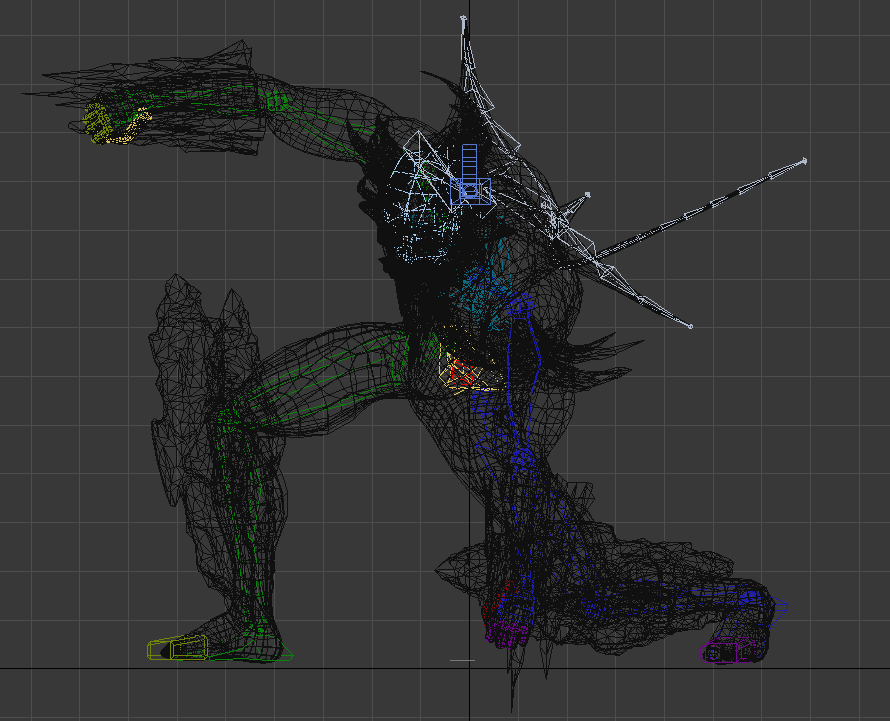Click the end nub of the long diagonal bone chain
Screen dimensions: 890x721
pyautogui.click(x=804, y=161)
